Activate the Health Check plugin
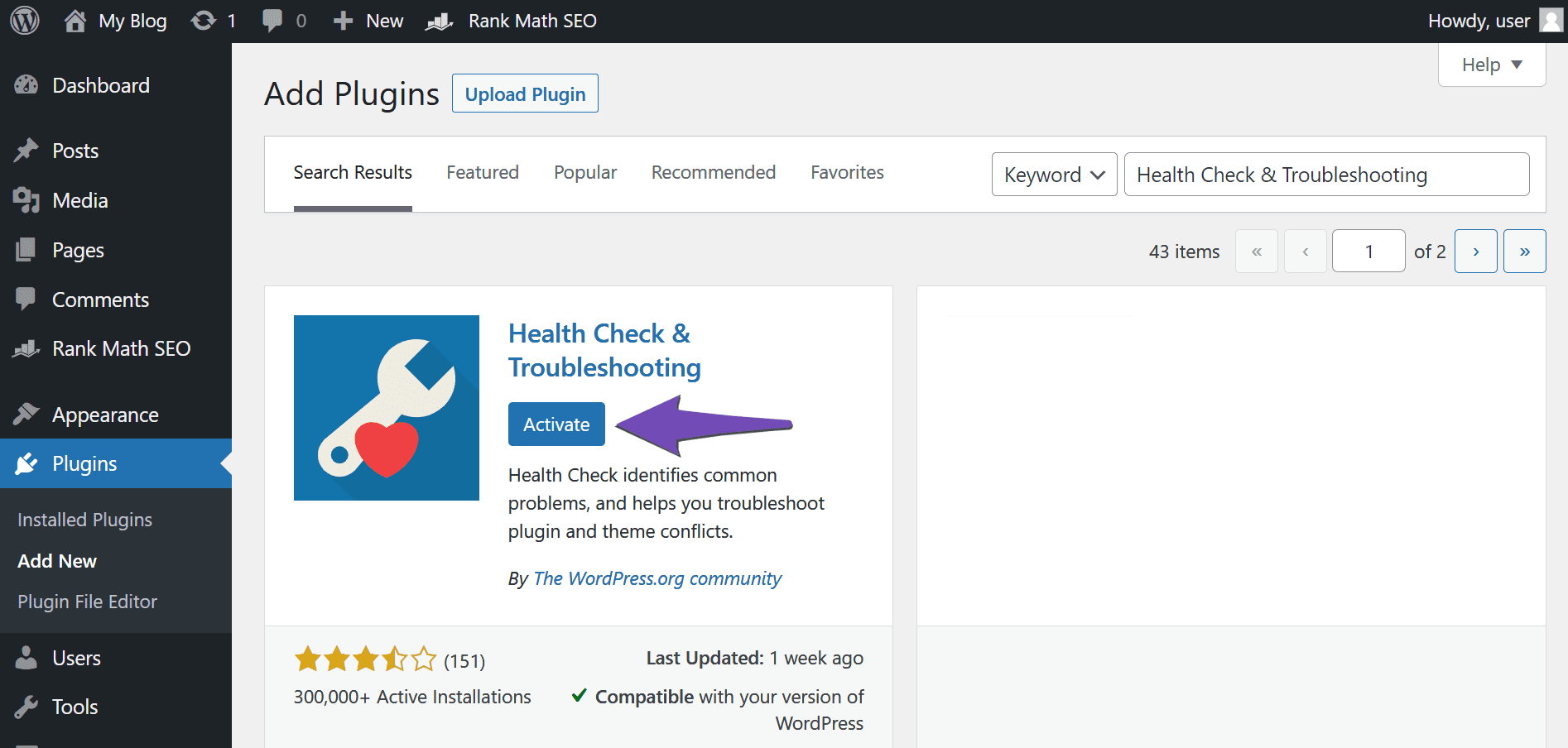The image size is (1568, 748). (556, 424)
